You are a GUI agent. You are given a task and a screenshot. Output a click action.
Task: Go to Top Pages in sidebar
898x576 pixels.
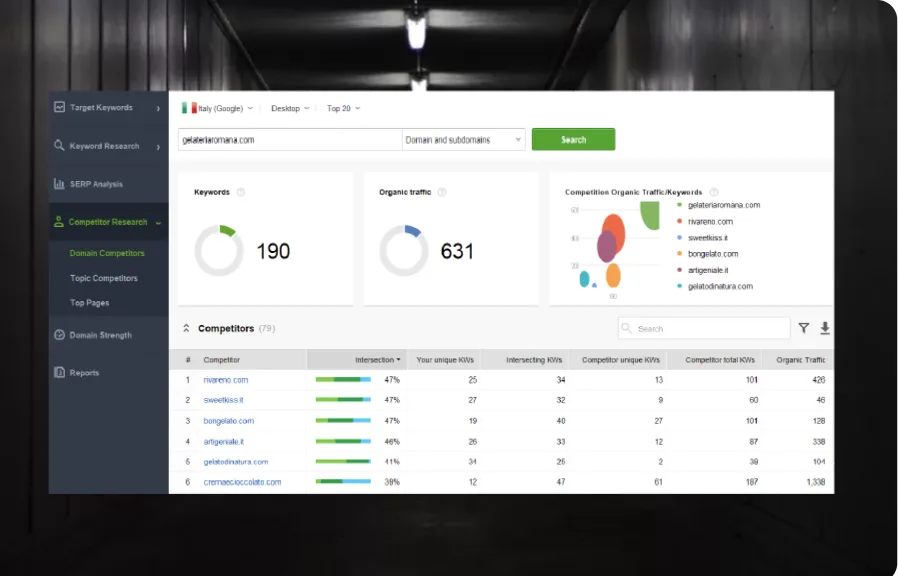90,303
